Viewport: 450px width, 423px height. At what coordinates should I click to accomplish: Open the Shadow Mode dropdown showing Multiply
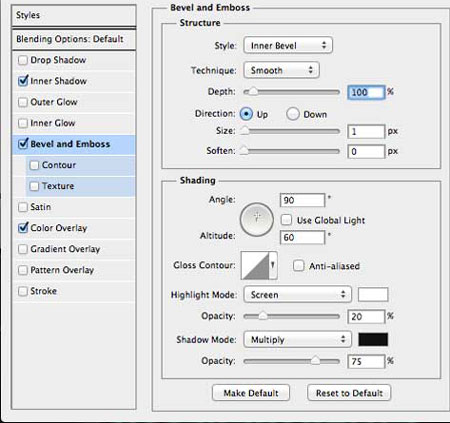297,339
